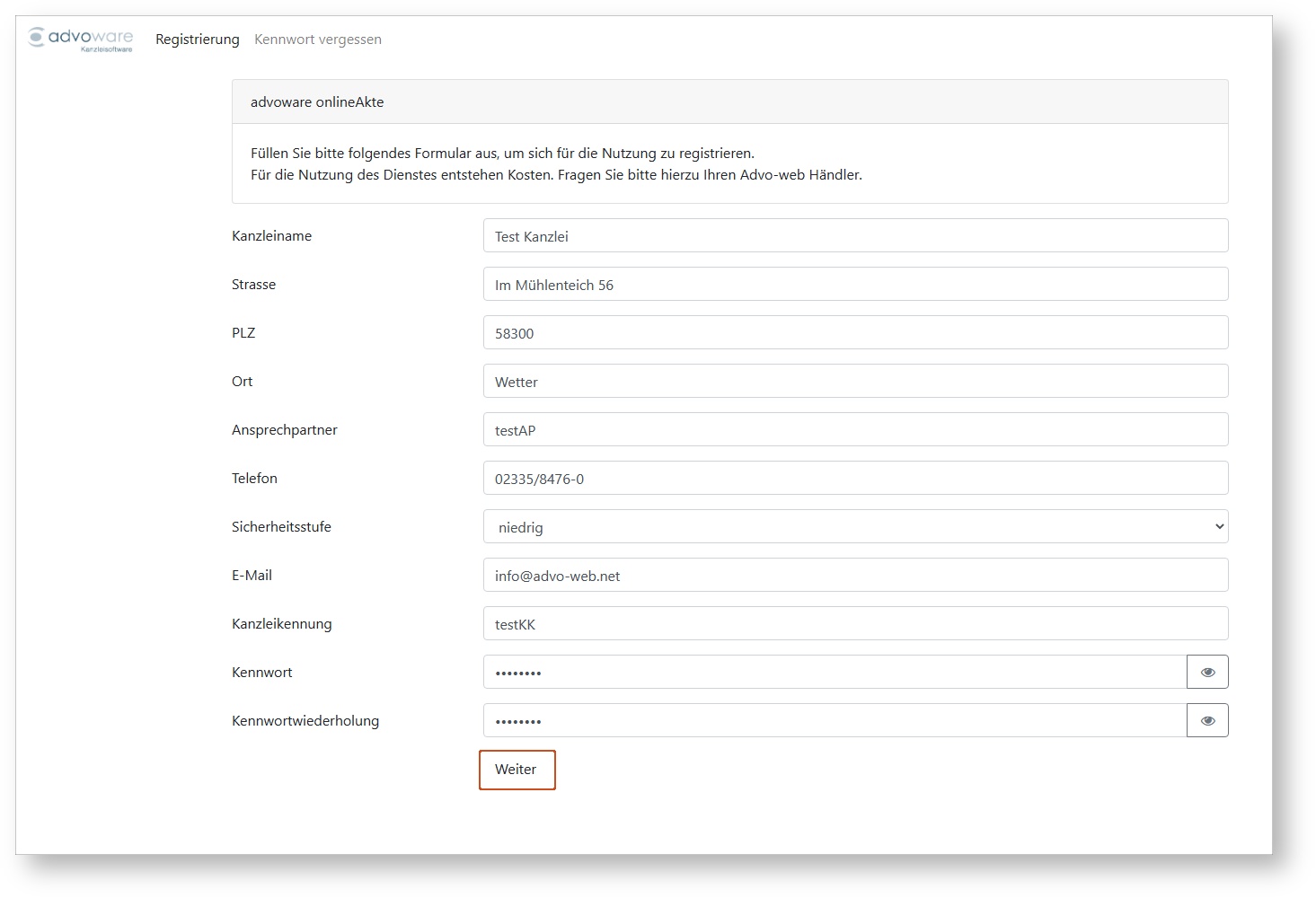Focus the Kennwortwiederholung password box
The width and height of the screenshot is (1316, 898).
(x=834, y=721)
